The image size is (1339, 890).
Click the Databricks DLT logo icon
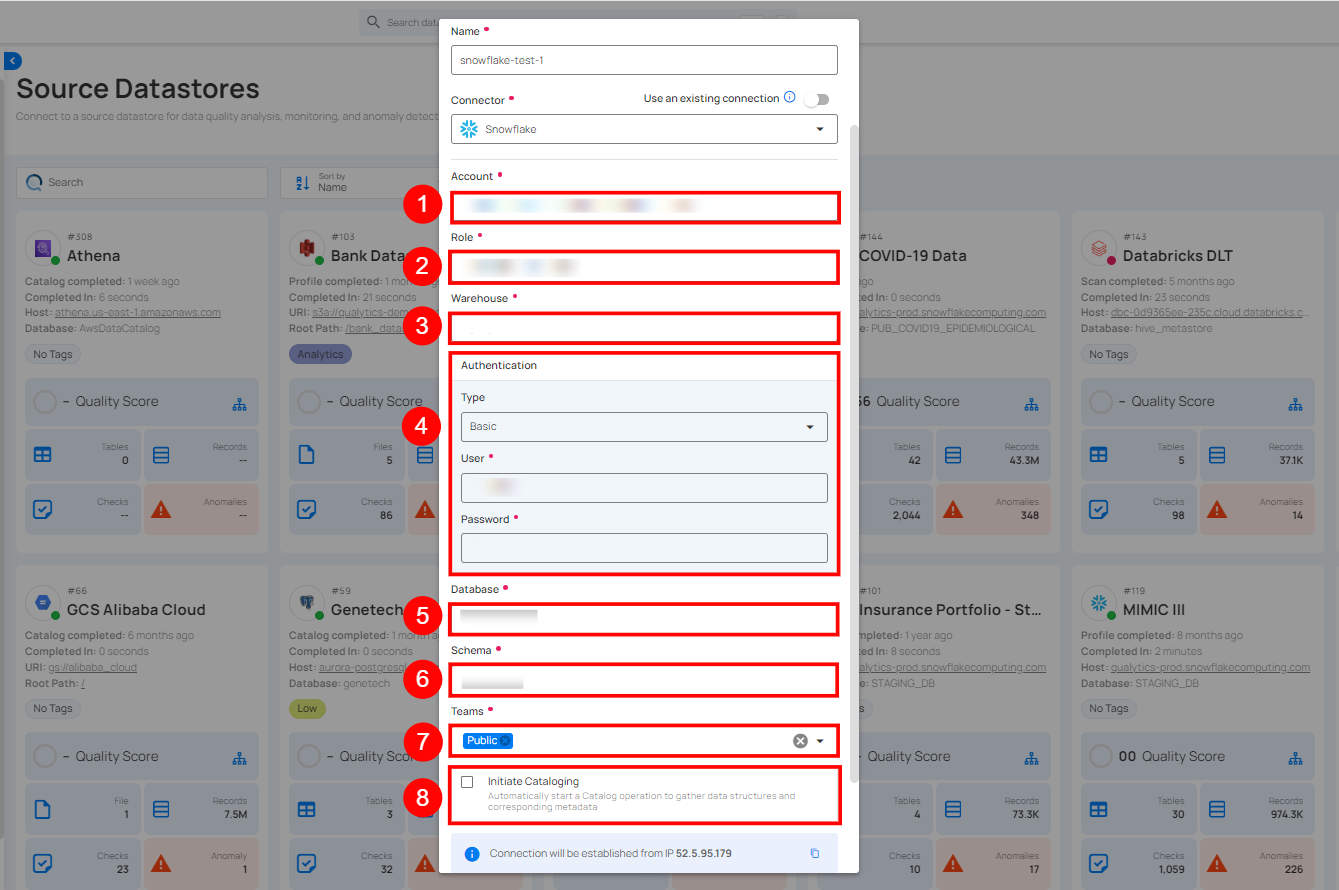[x=1099, y=247]
